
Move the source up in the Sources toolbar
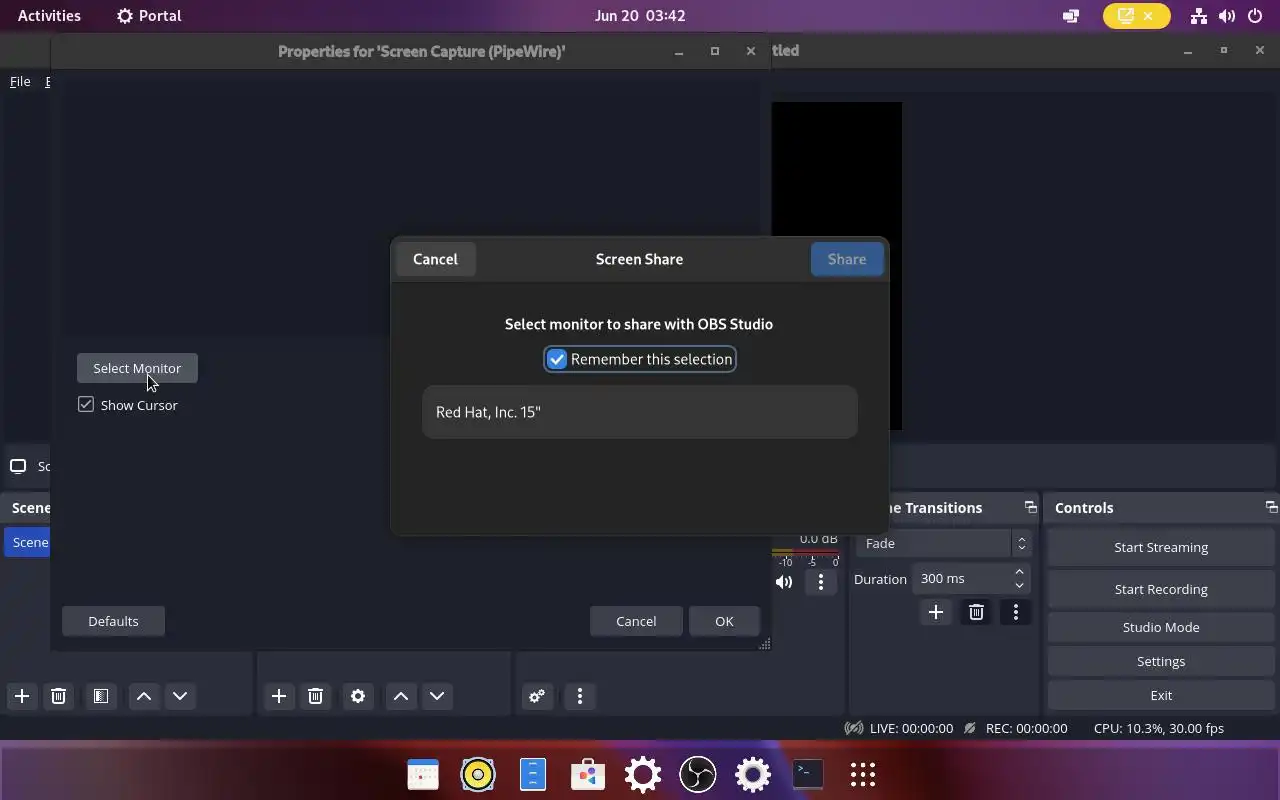[401, 696]
